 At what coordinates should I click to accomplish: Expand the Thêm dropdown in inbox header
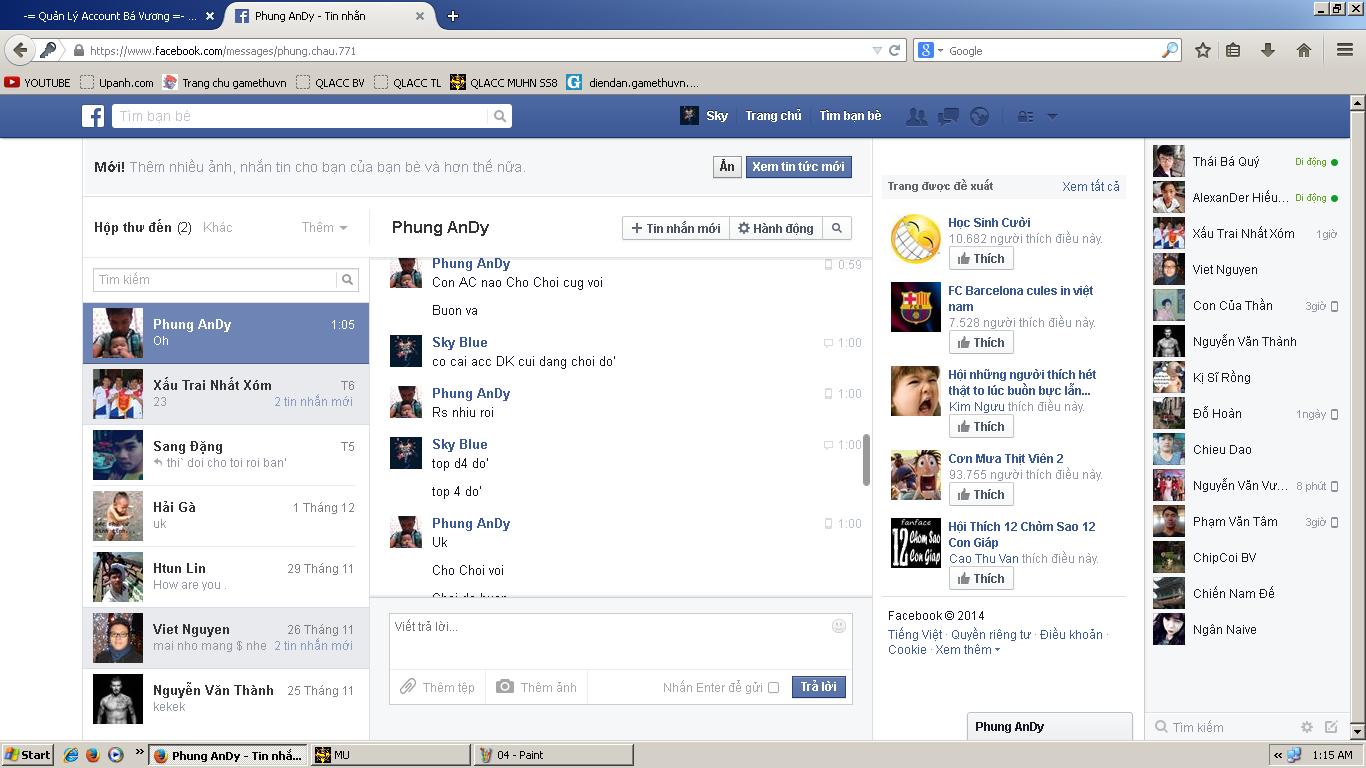point(325,227)
